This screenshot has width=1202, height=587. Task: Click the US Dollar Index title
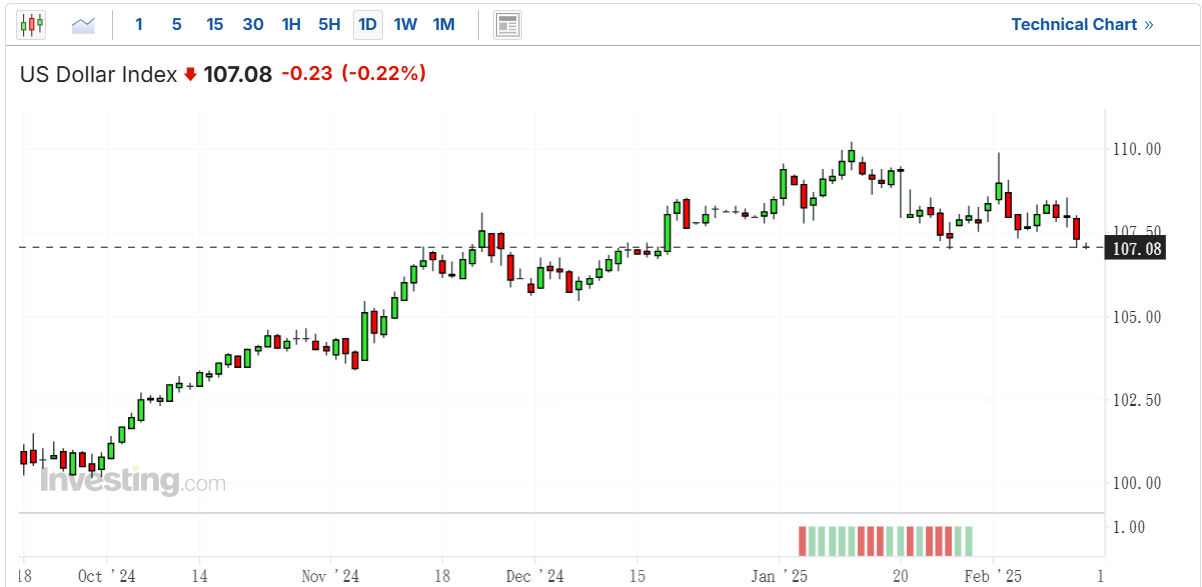click(x=99, y=74)
